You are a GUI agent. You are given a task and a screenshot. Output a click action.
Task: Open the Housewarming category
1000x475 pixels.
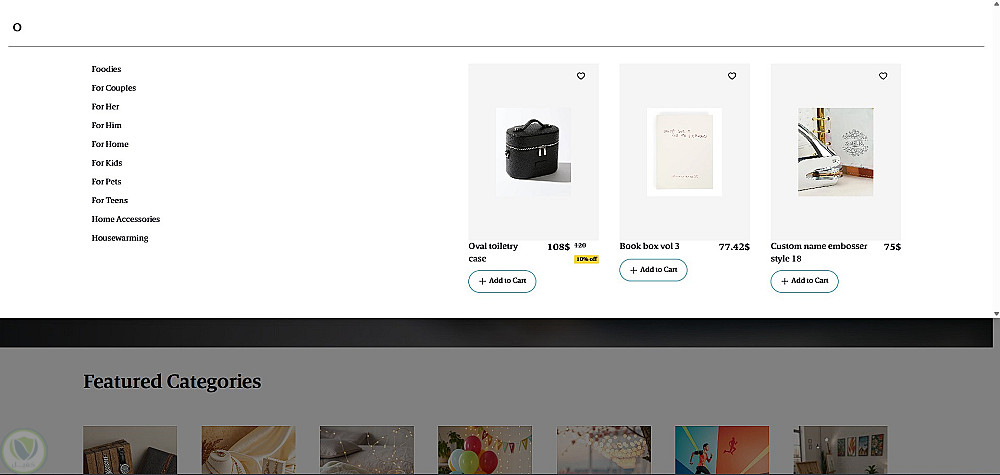[120, 238]
